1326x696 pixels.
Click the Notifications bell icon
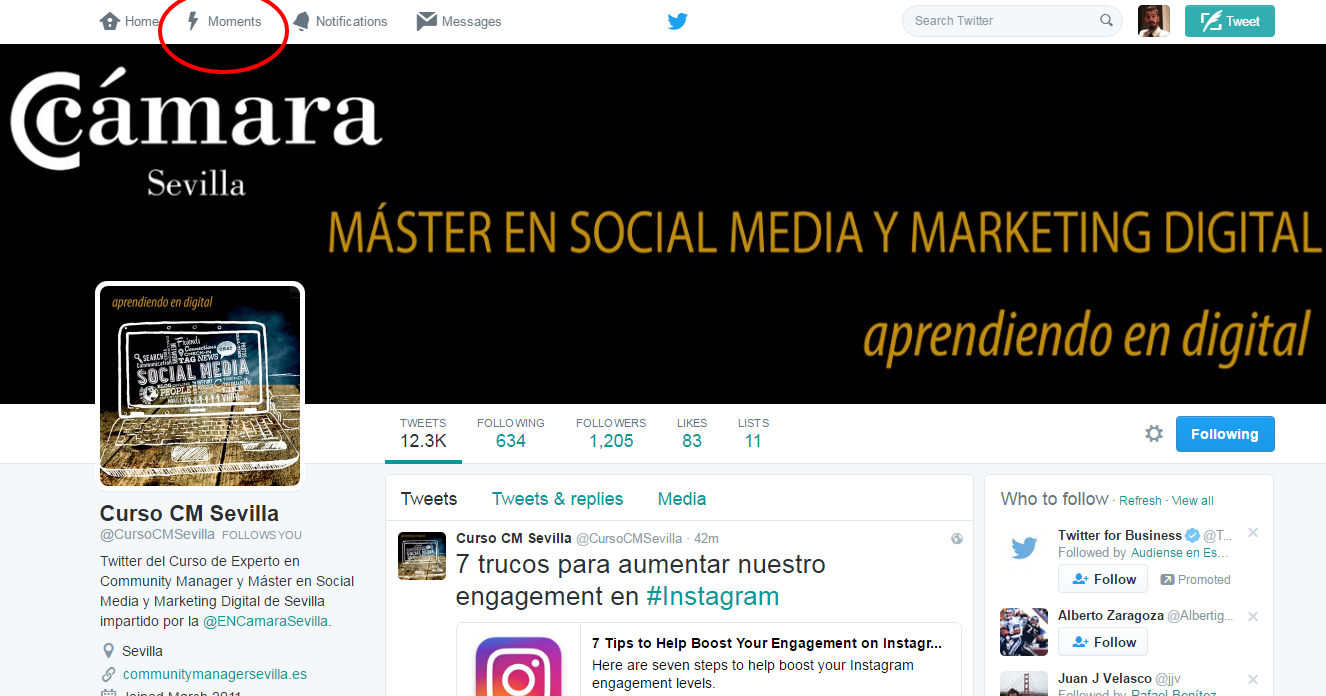pyautogui.click(x=301, y=21)
